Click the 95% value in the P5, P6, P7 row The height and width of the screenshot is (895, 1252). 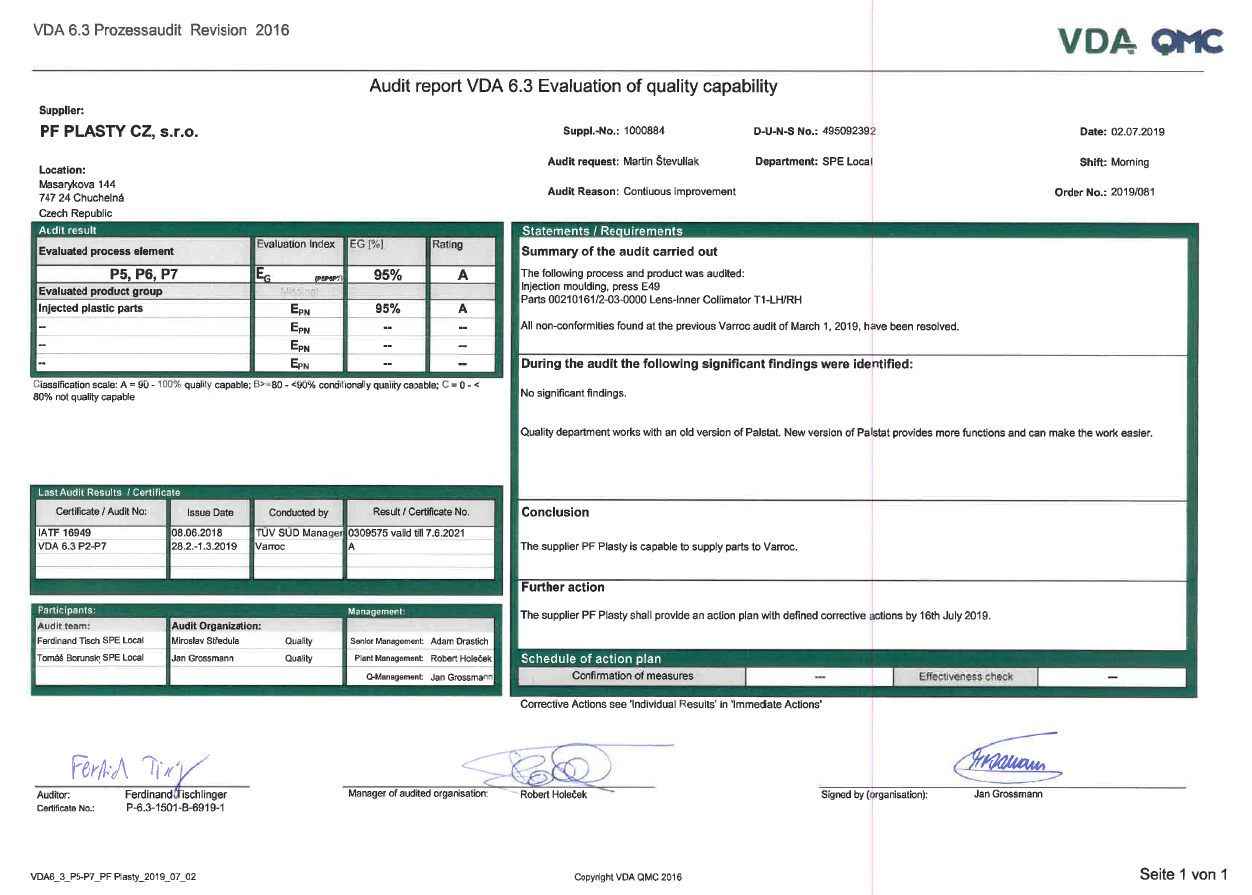(387, 275)
